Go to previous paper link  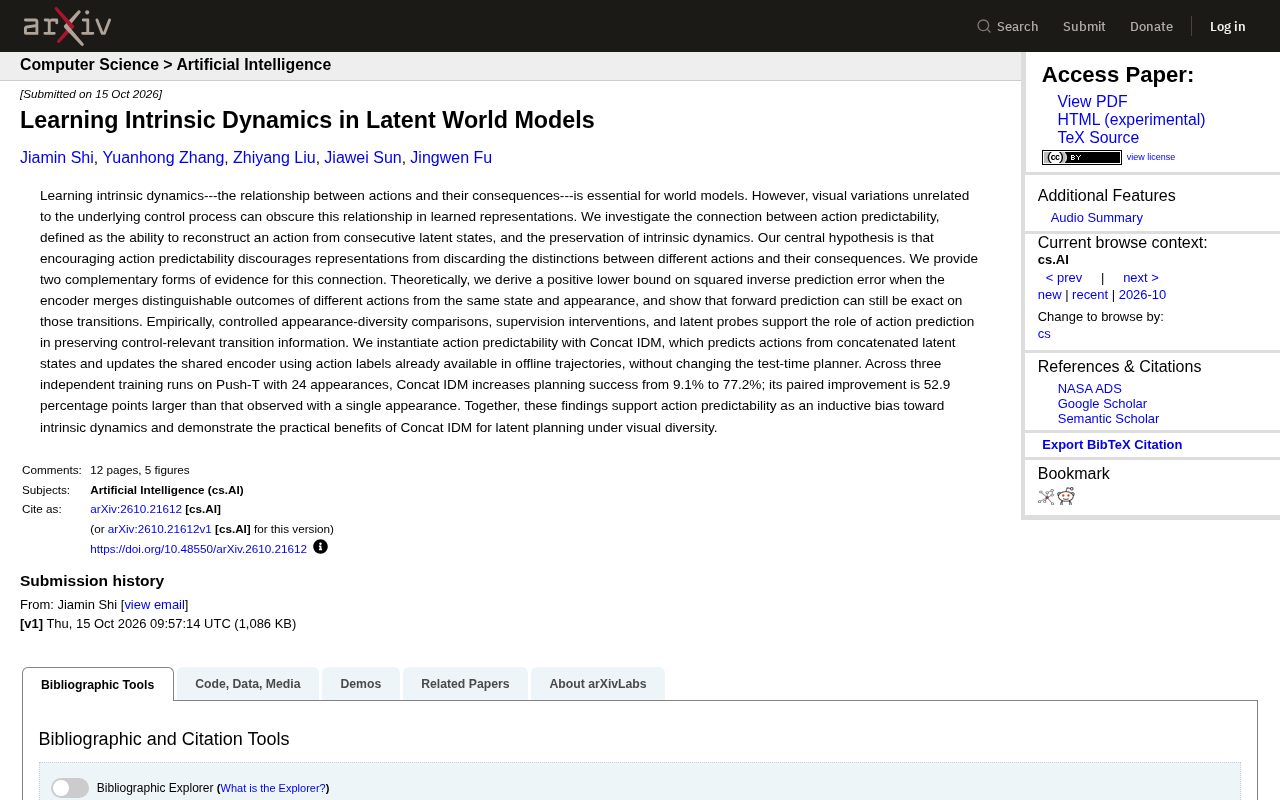[1064, 278]
